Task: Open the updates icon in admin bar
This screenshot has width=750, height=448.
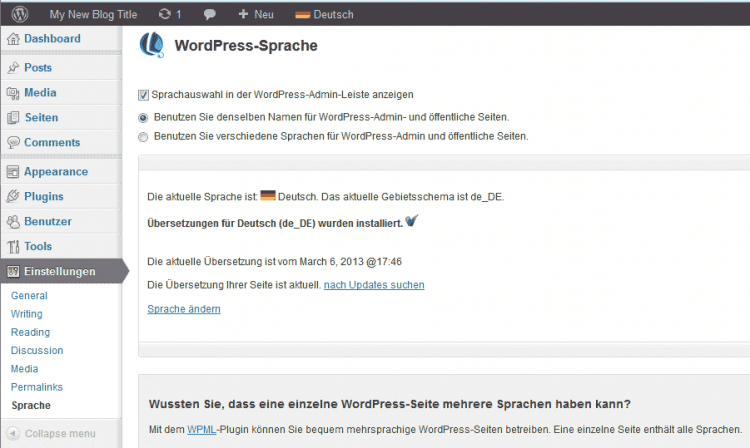Action: click(x=164, y=15)
